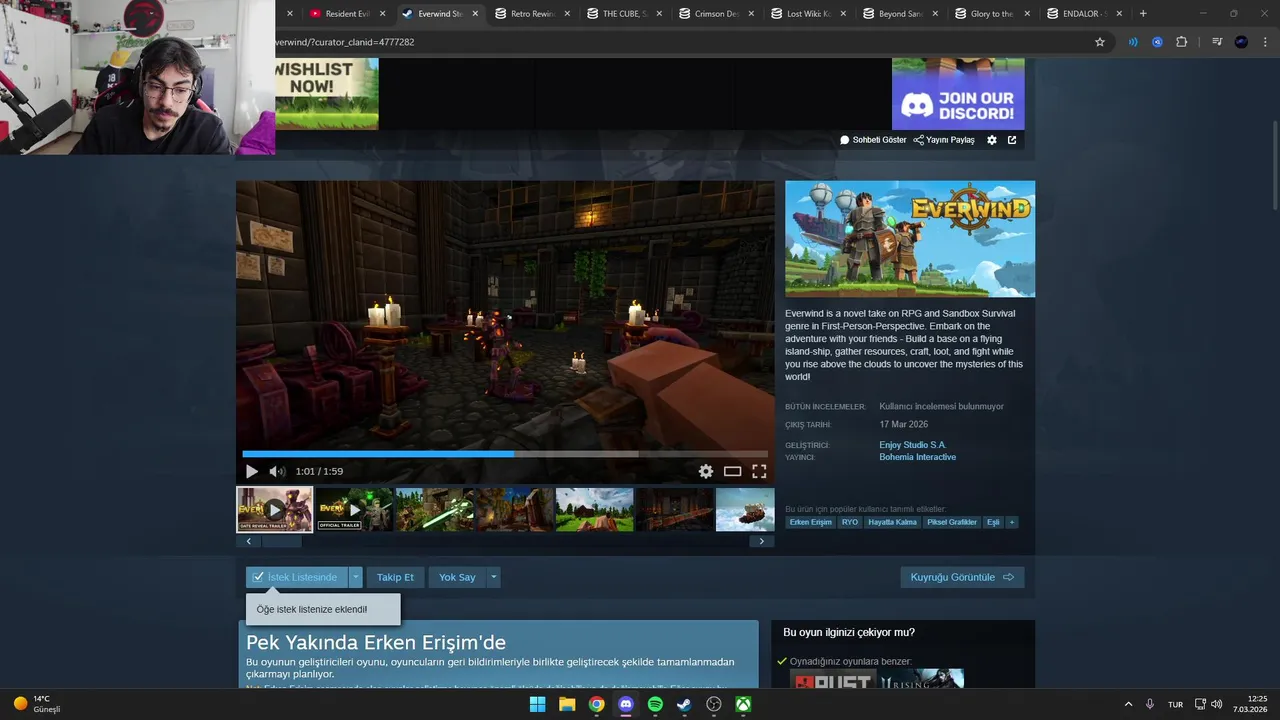Open the Bohemia Interactive publisher link
This screenshot has width=1280, height=720.
[x=917, y=457]
